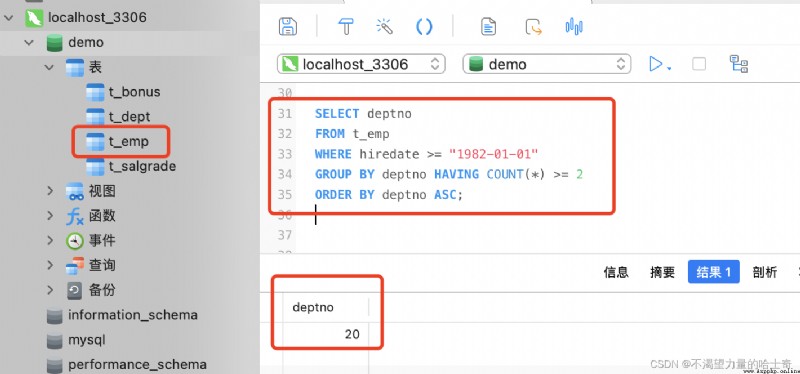
Task: Select the t_dept table
Action: click(x=129, y=117)
